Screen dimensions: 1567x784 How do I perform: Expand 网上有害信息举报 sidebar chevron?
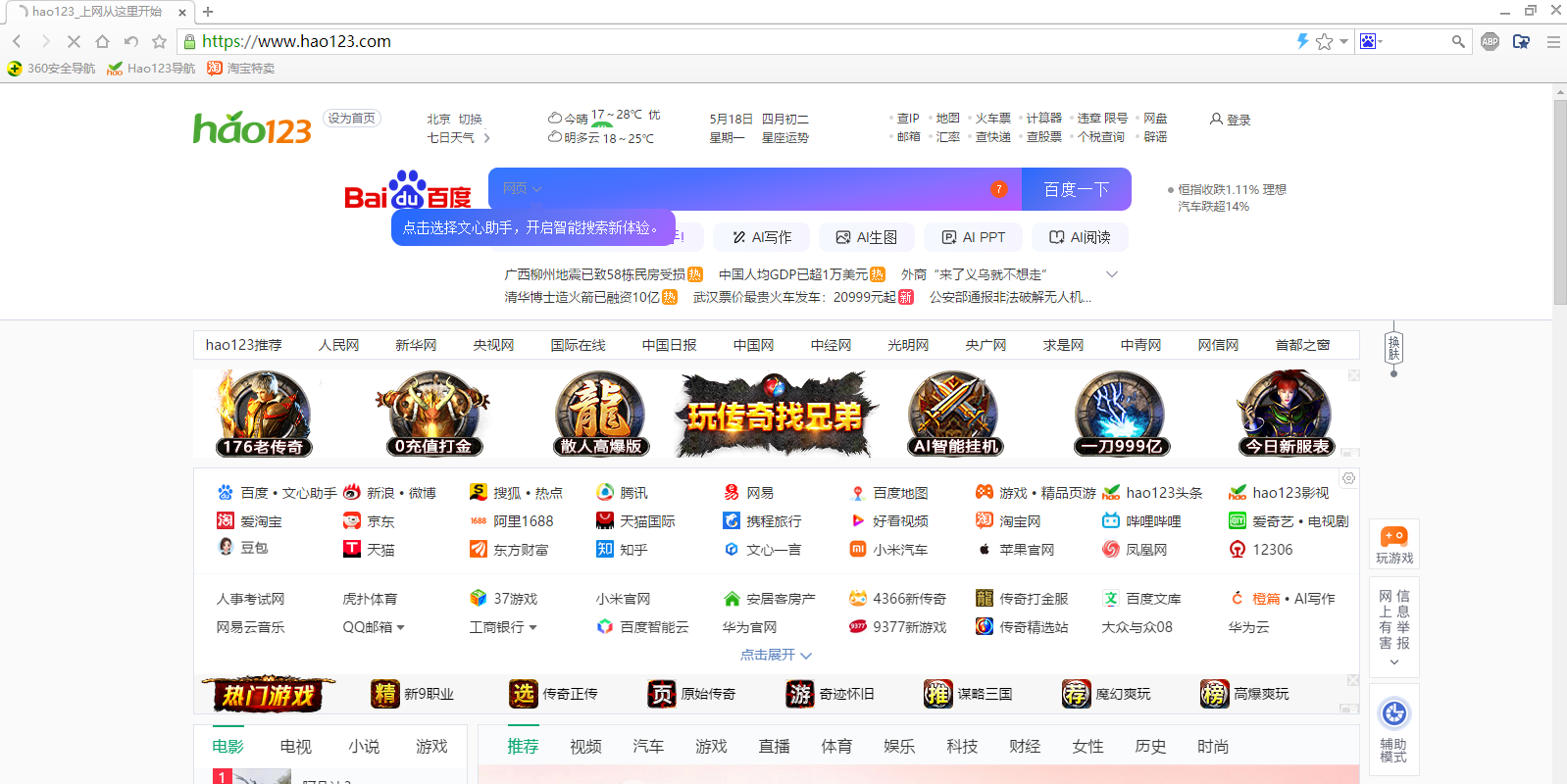[1394, 663]
